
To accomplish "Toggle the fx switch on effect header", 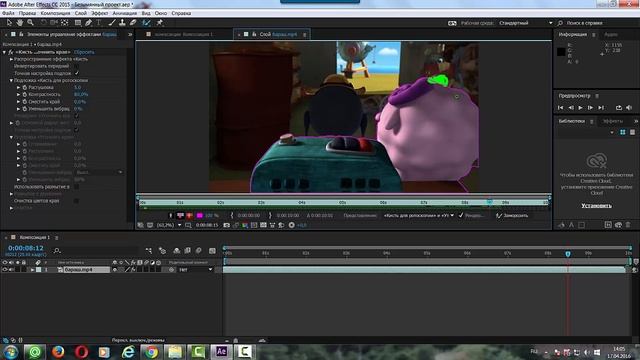I will pos(11,52).
